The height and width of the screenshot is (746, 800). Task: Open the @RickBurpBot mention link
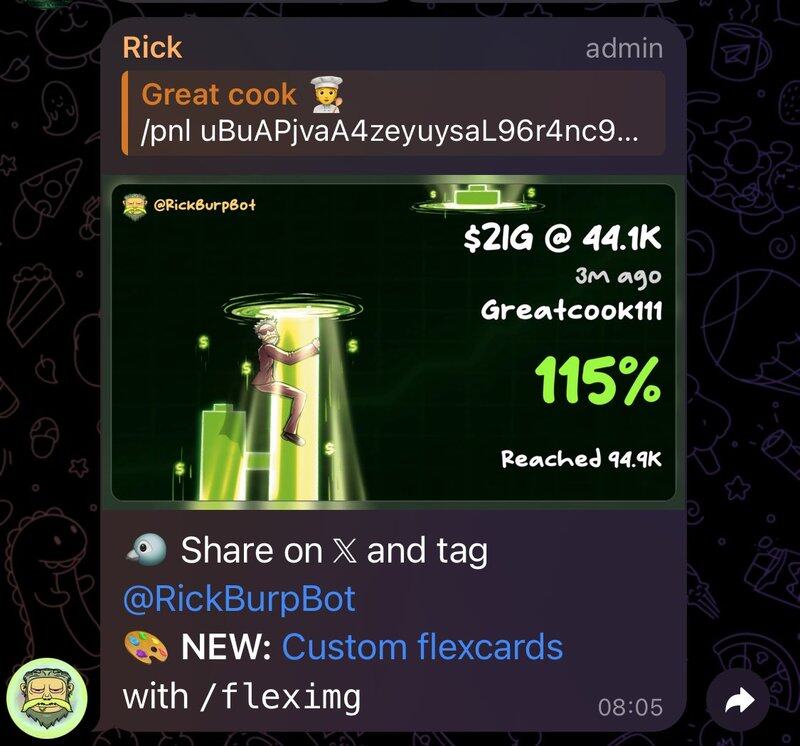pos(239,599)
